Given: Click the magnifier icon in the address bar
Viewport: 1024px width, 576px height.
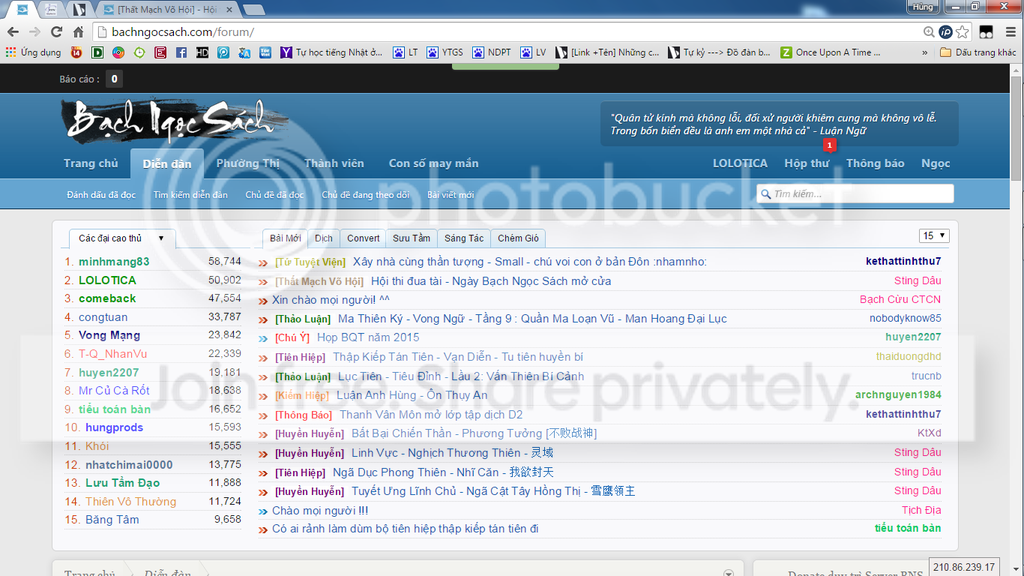Looking at the screenshot, I should point(930,32).
